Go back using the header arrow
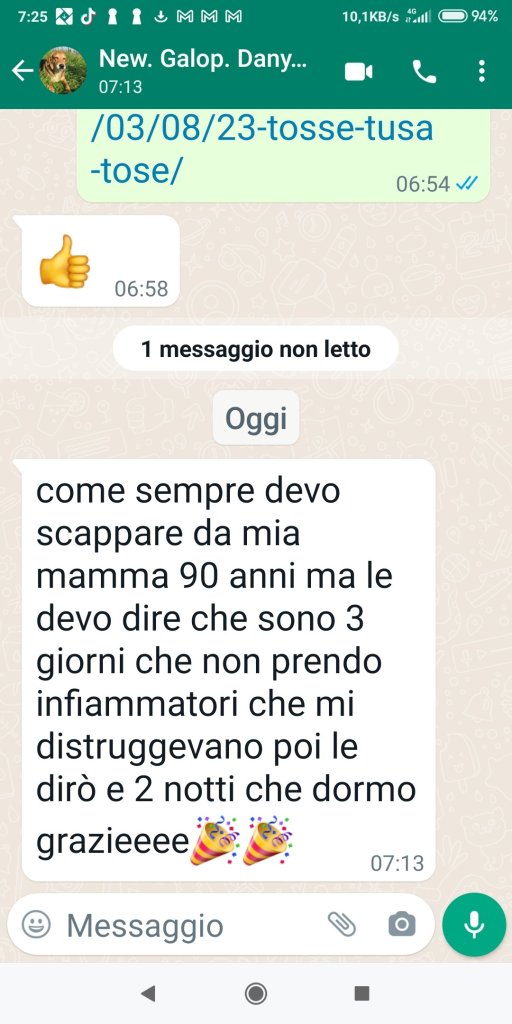 pyautogui.click(x=22, y=71)
